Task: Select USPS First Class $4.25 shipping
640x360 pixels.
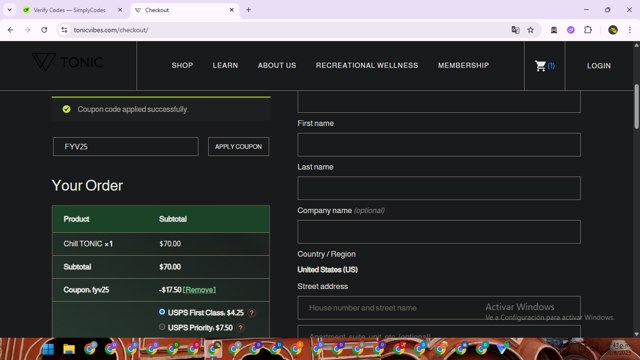Action: click(x=162, y=312)
